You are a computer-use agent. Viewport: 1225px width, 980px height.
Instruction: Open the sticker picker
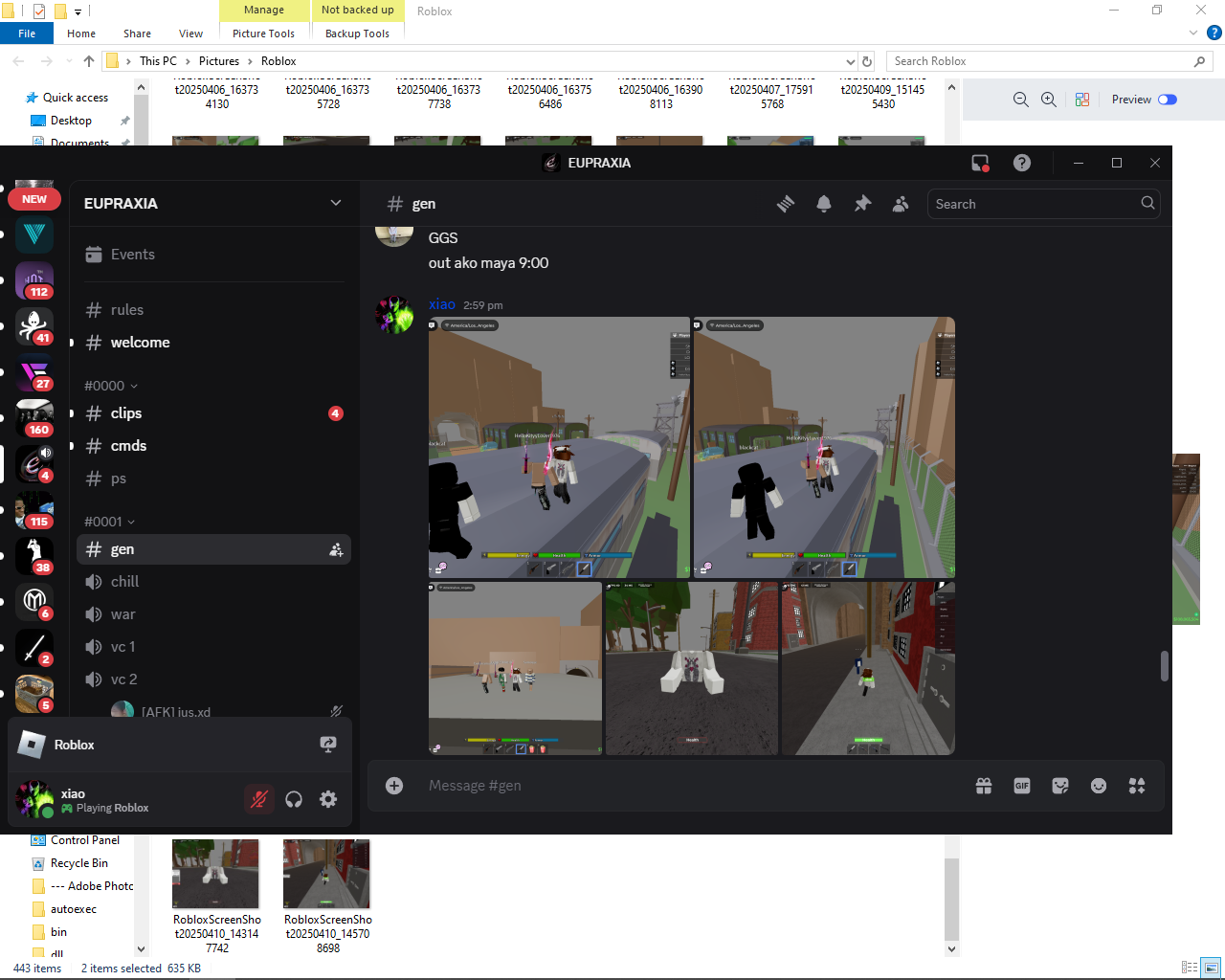pyautogui.click(x=1060, y=786)
